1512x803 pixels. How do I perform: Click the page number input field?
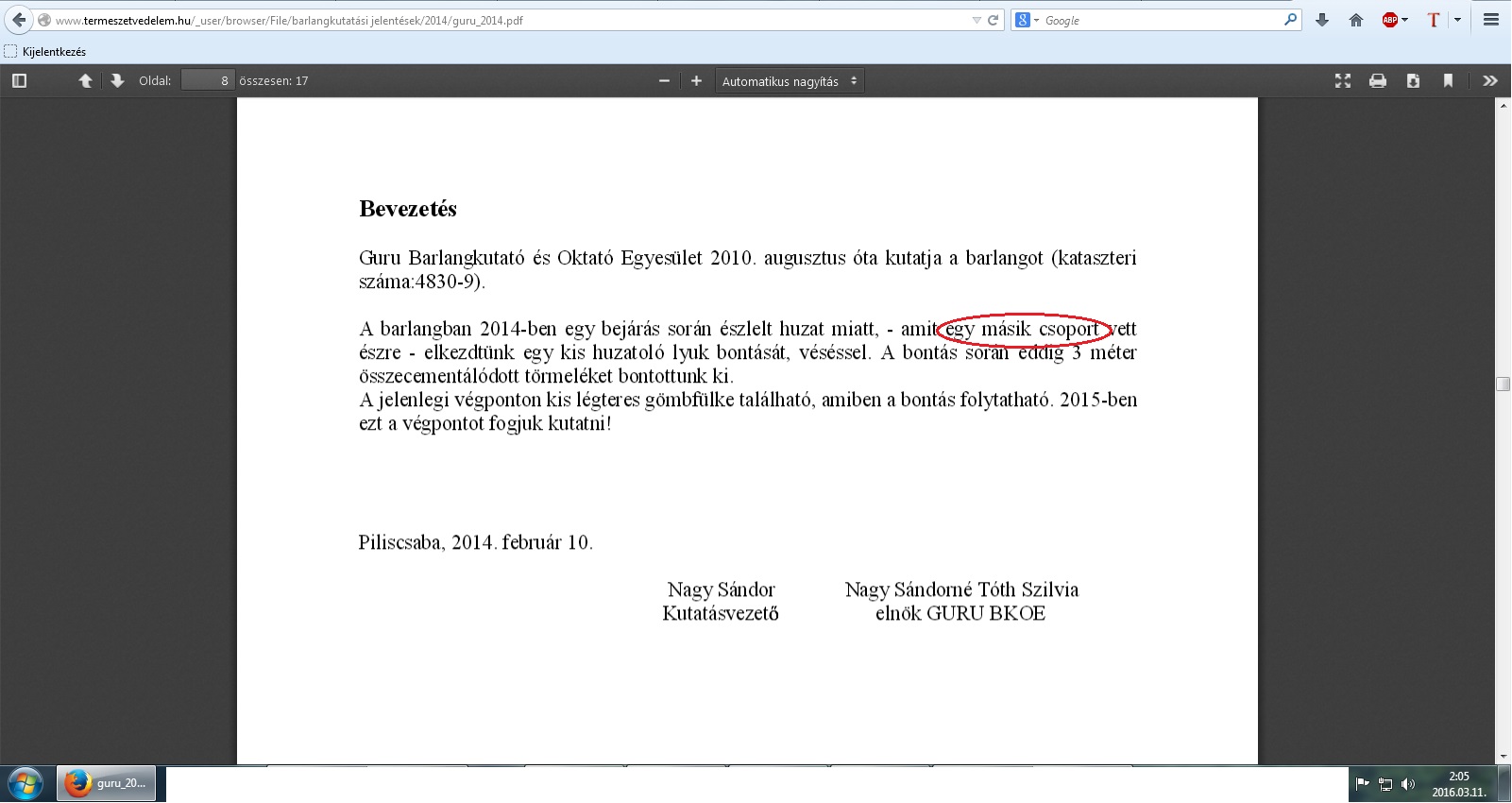[x=207, y=81]
